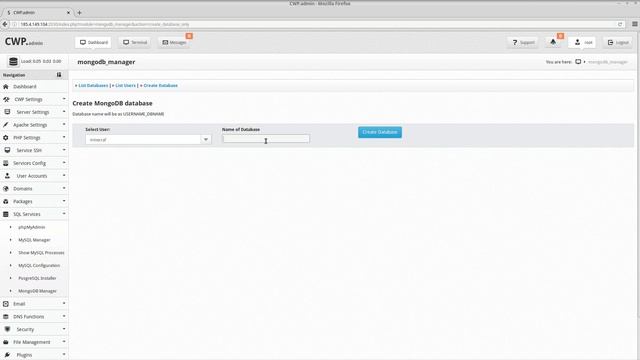Expand CWP Settings arrow

click(64, 99)
